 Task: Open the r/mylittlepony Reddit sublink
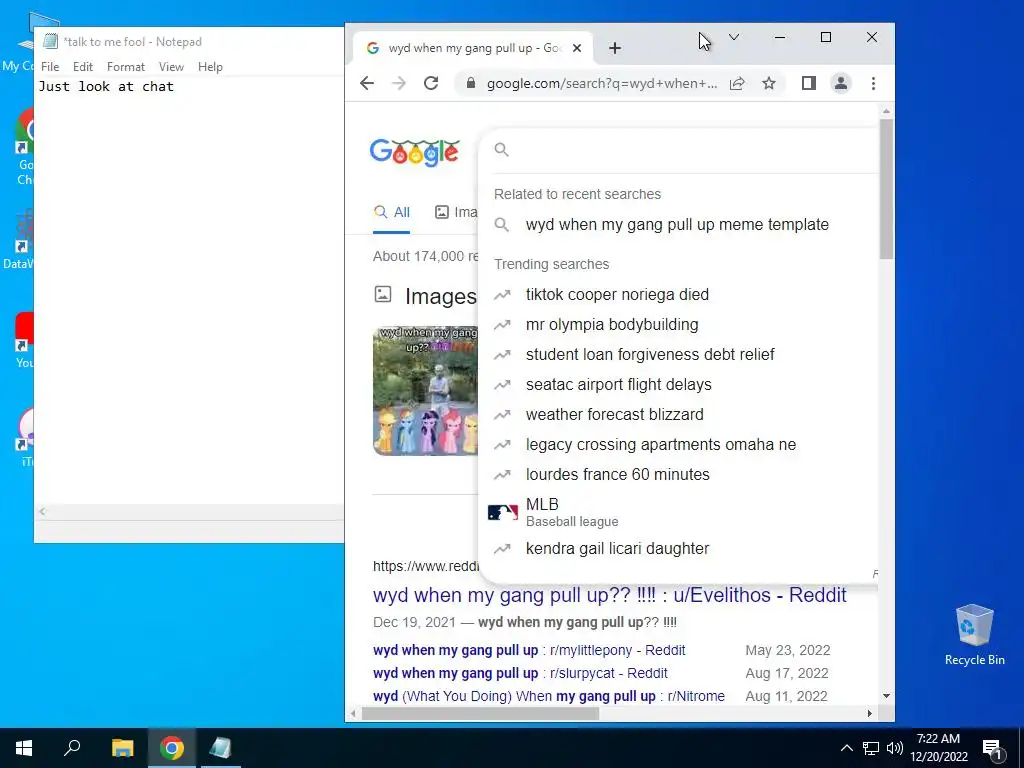tap(529, 650)
